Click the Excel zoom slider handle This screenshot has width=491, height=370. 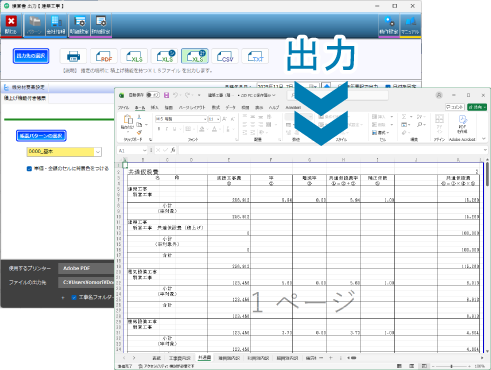click(452, 366)
